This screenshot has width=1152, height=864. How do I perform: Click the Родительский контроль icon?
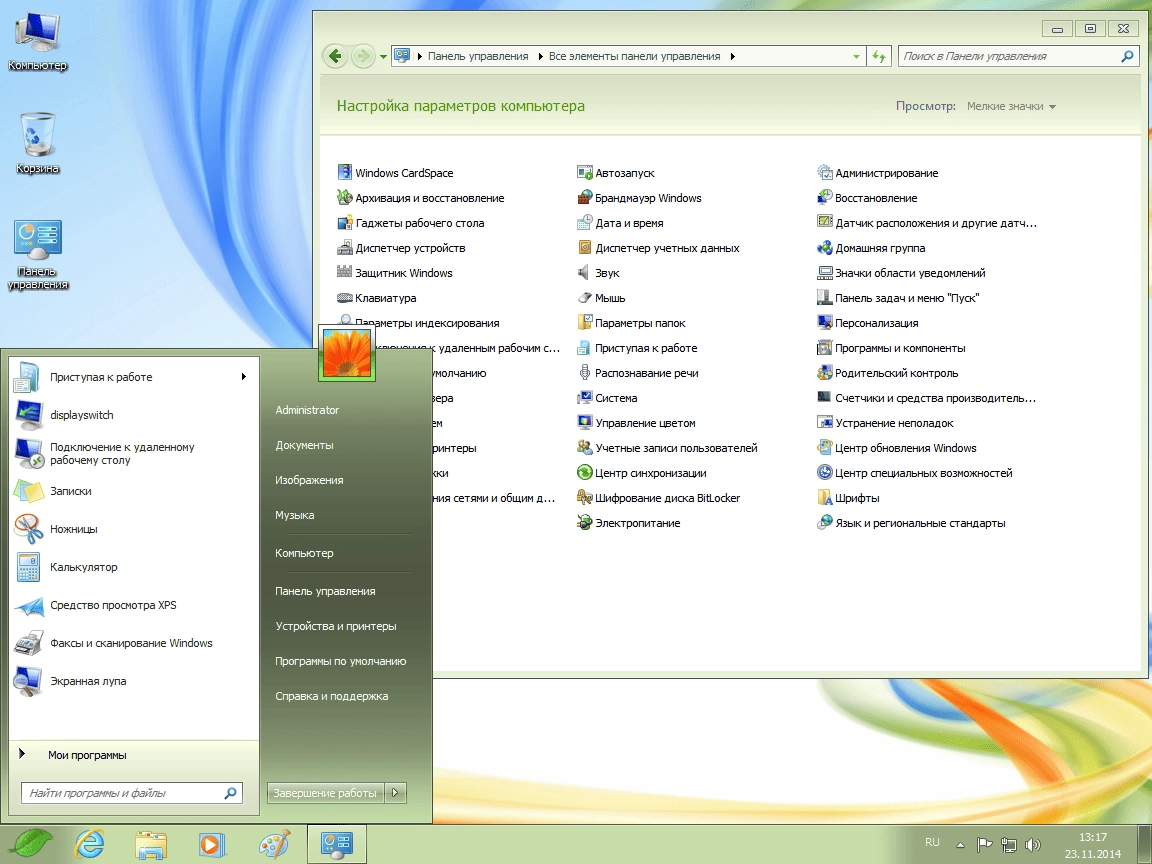(x=824, y=372)
